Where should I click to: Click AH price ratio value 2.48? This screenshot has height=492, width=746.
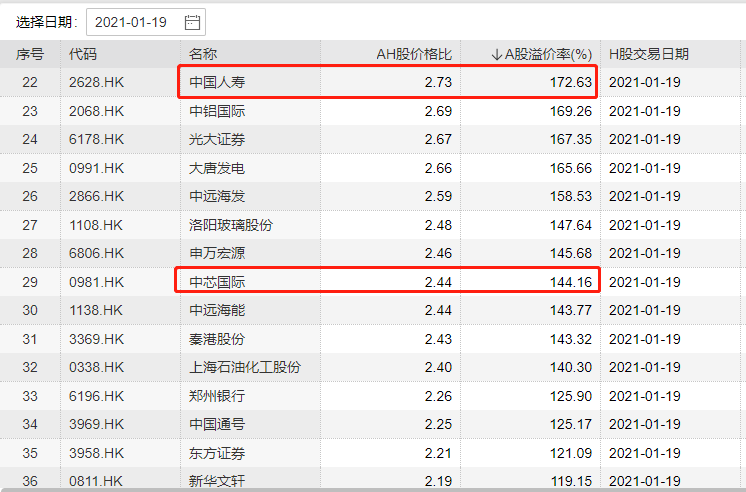(x=438, y=225)
